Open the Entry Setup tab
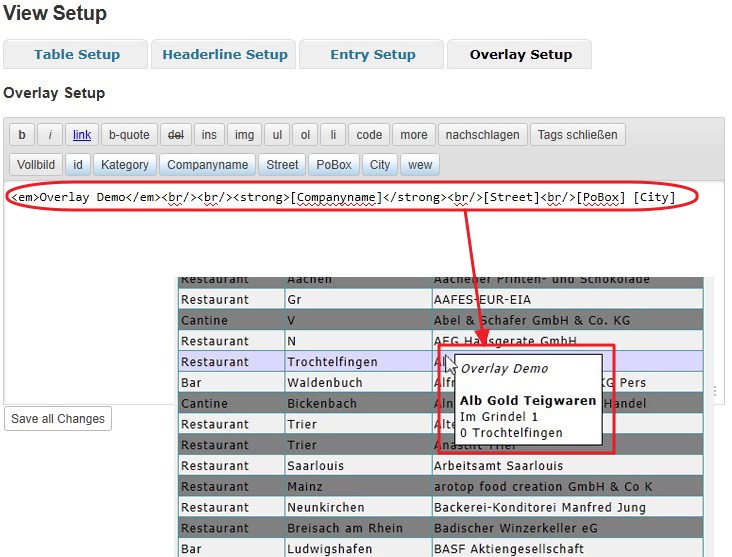Screen dimensions: 732x557 click(373, 54)
